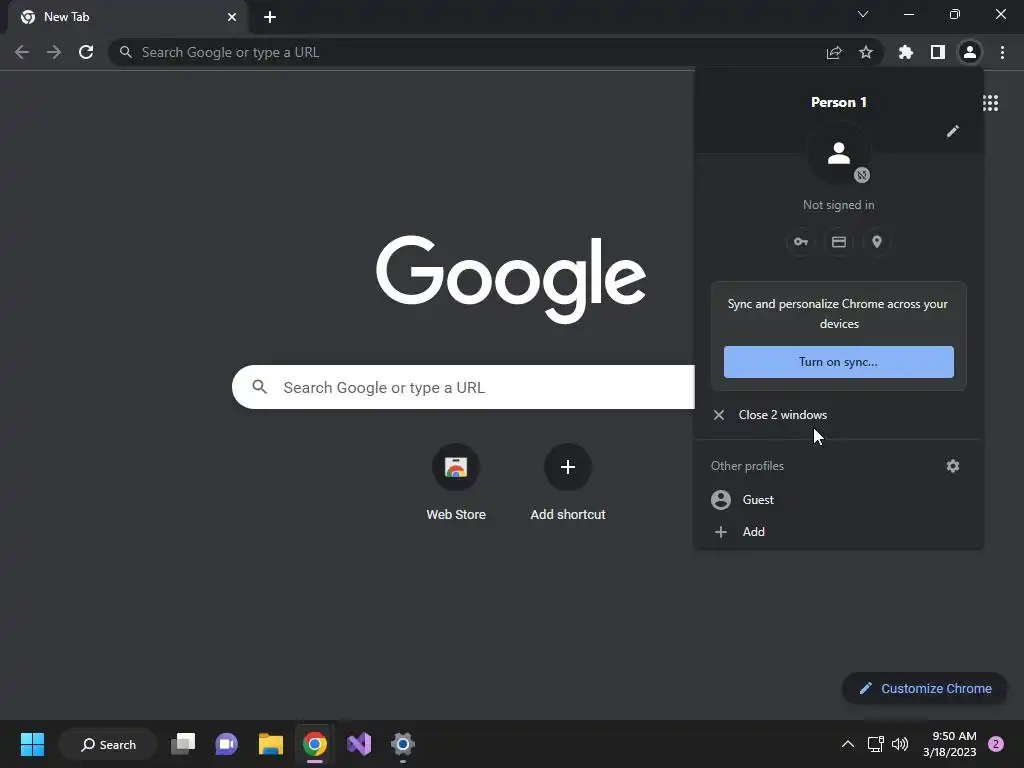Reload the page
Screen dimensions: 1024x768
pos(86,52)
